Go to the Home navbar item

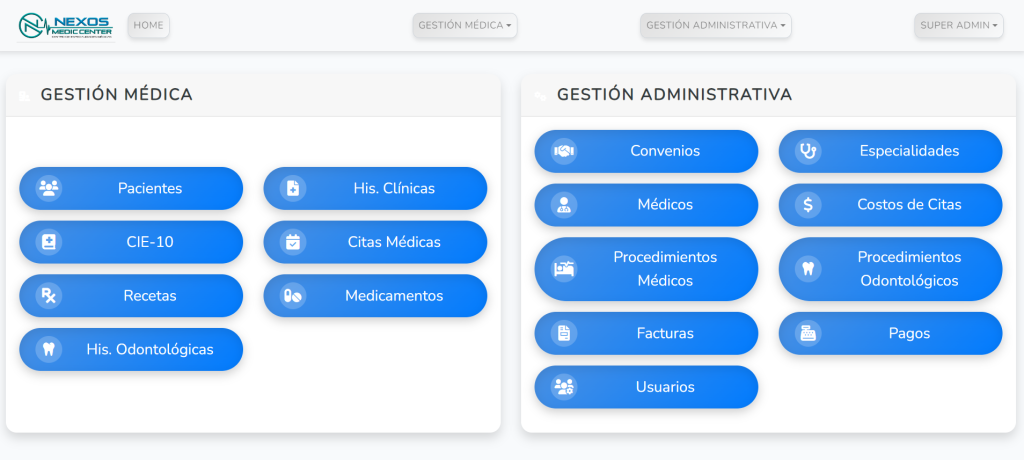point(149,25)
